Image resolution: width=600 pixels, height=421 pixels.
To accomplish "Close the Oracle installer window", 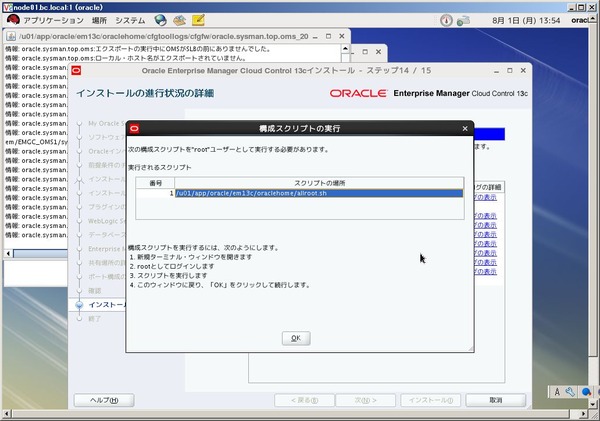I will [523, 71].
